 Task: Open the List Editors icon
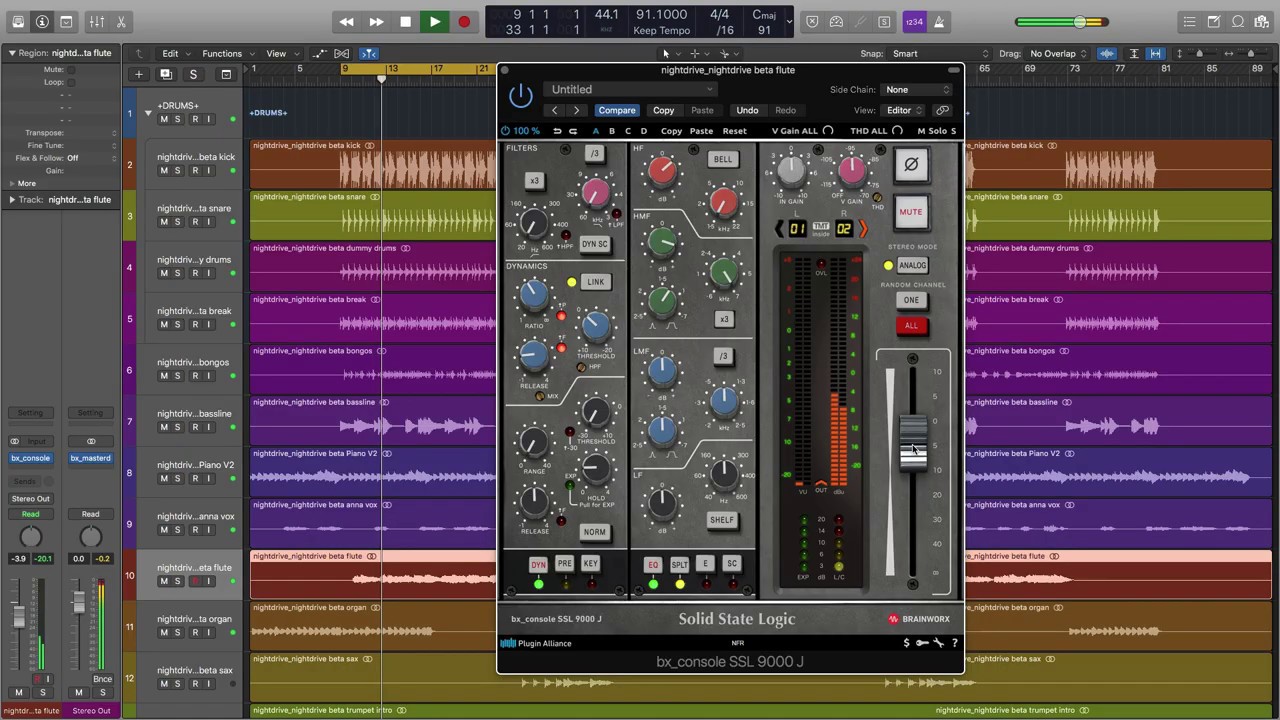[x=1189, y=22]
